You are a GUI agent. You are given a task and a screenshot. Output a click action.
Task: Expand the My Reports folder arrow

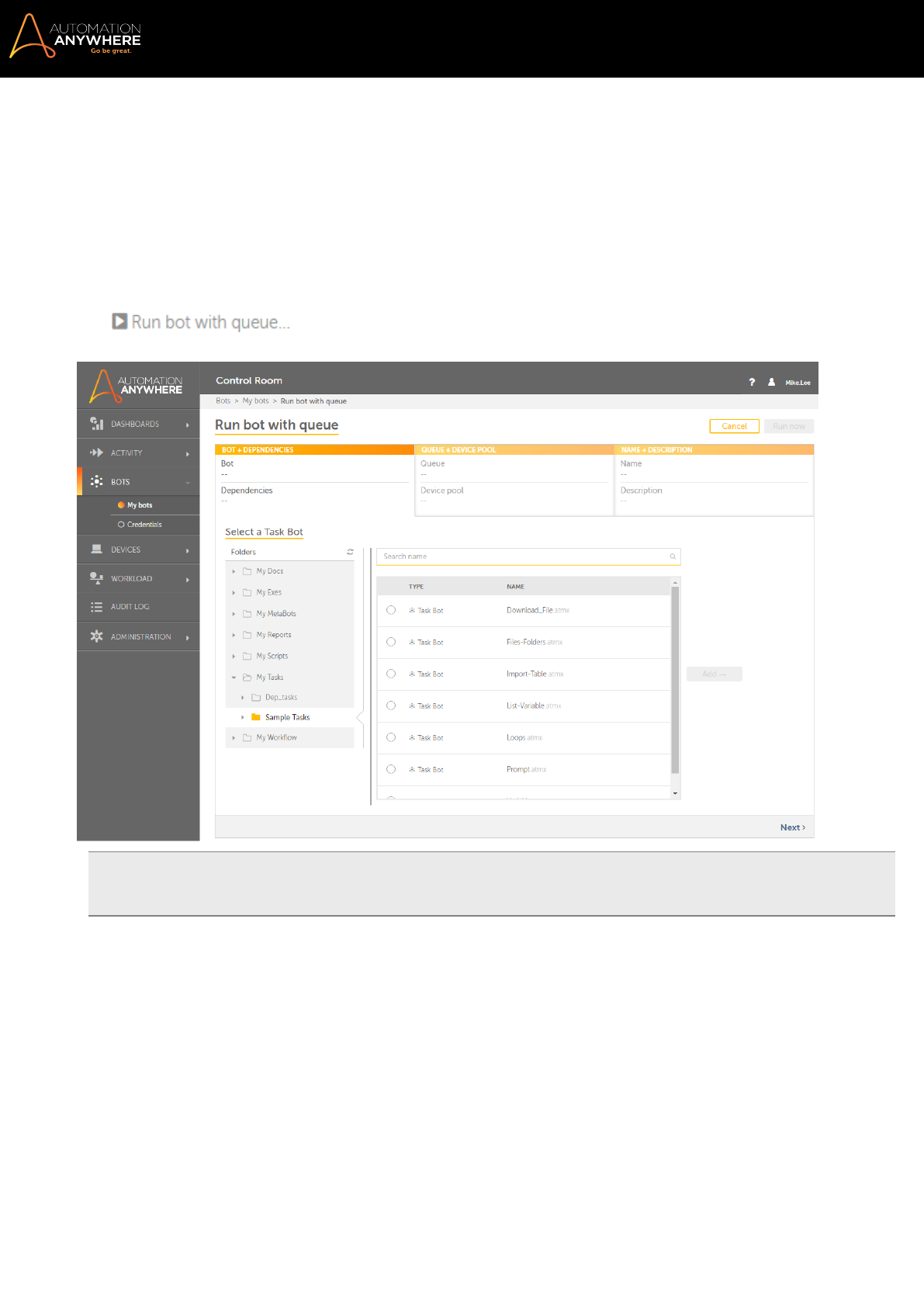pos(234,635)
